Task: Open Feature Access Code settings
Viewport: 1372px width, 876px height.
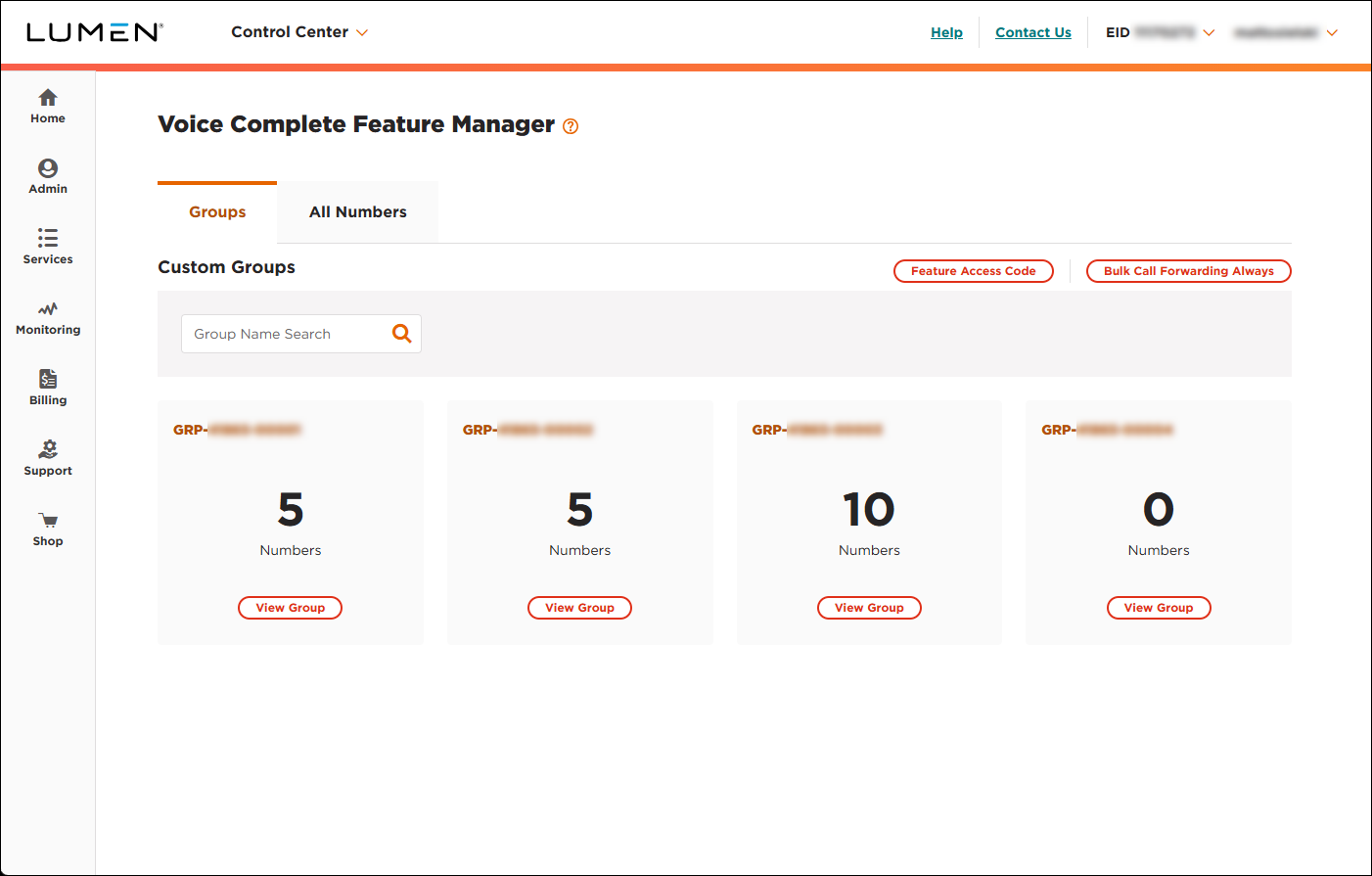Action: coord(973,271)
